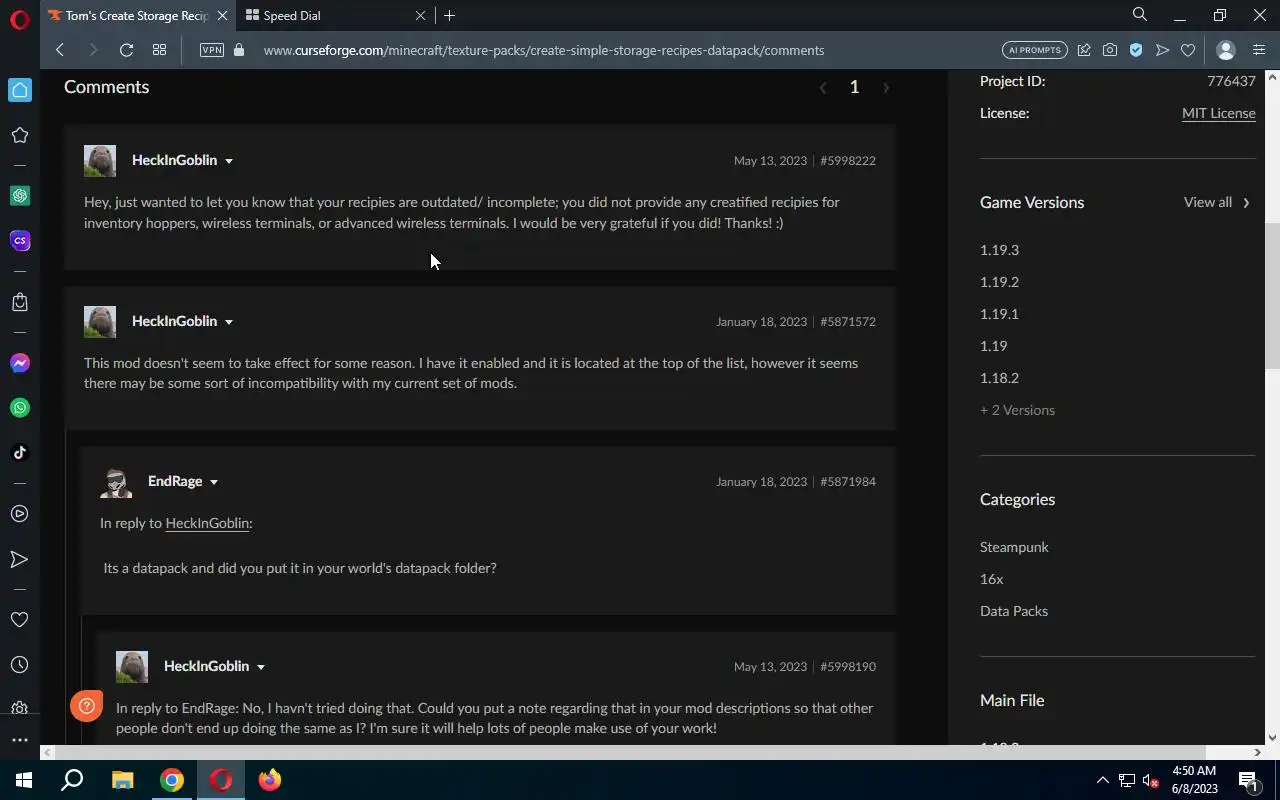This screenshot has width=1280, height=800.
Task: Open notifications action center
Action: click(x=1248, y=780)
